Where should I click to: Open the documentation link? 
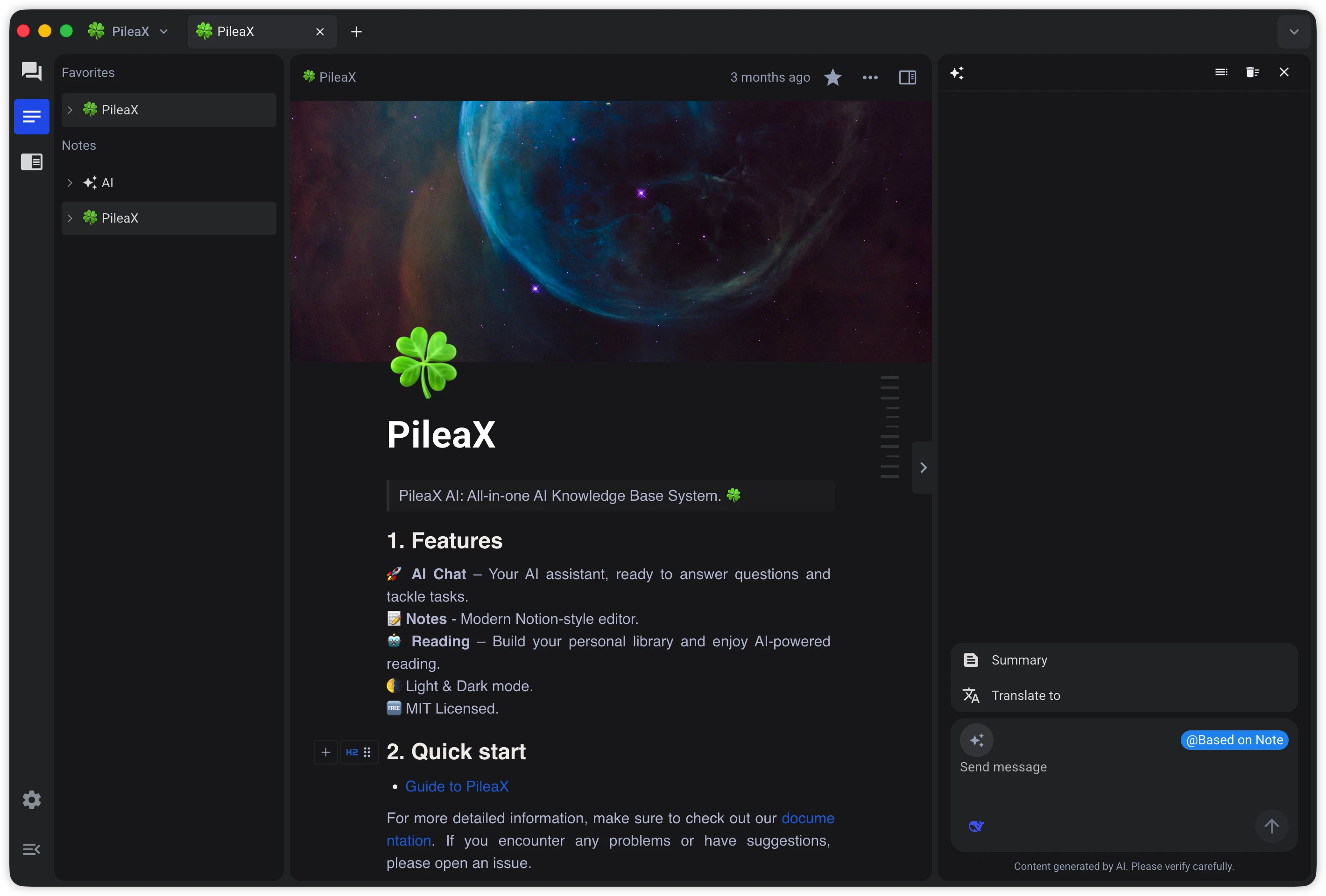[807, 818]
